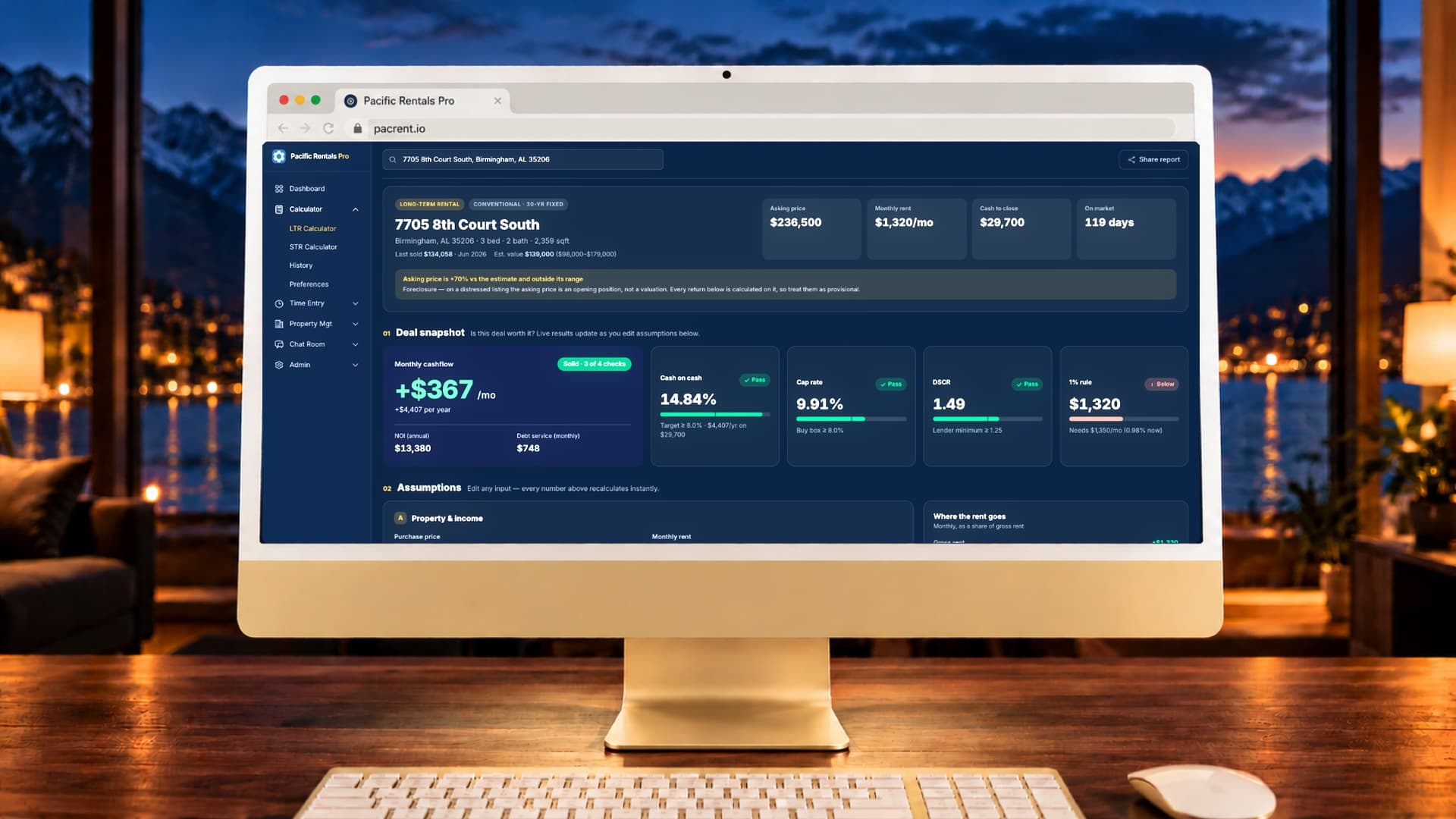Click the DSCR Pass badge
This screenshot has height=819, width=1456.
(x=1028, y=384)
